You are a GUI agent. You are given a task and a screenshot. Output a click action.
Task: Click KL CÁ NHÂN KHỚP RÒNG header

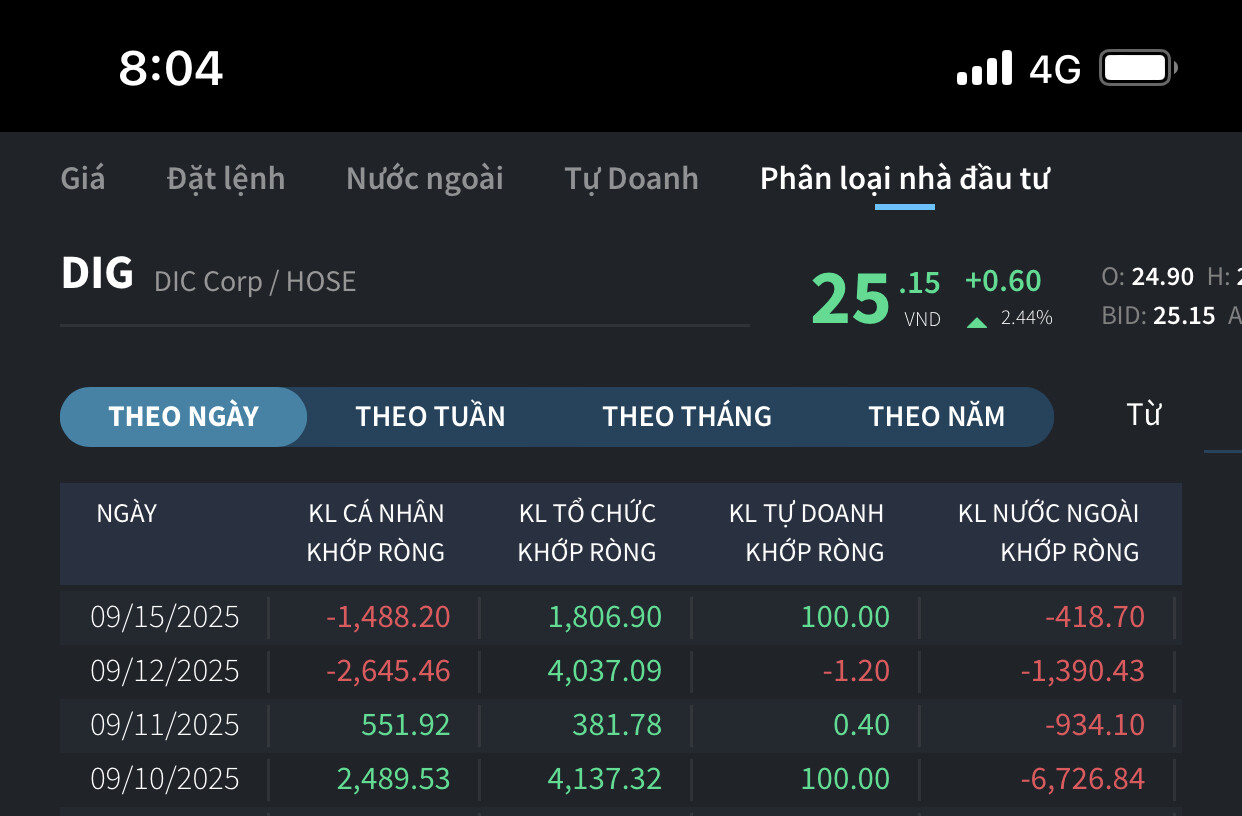pyautogui.click(x=375, y=532)
